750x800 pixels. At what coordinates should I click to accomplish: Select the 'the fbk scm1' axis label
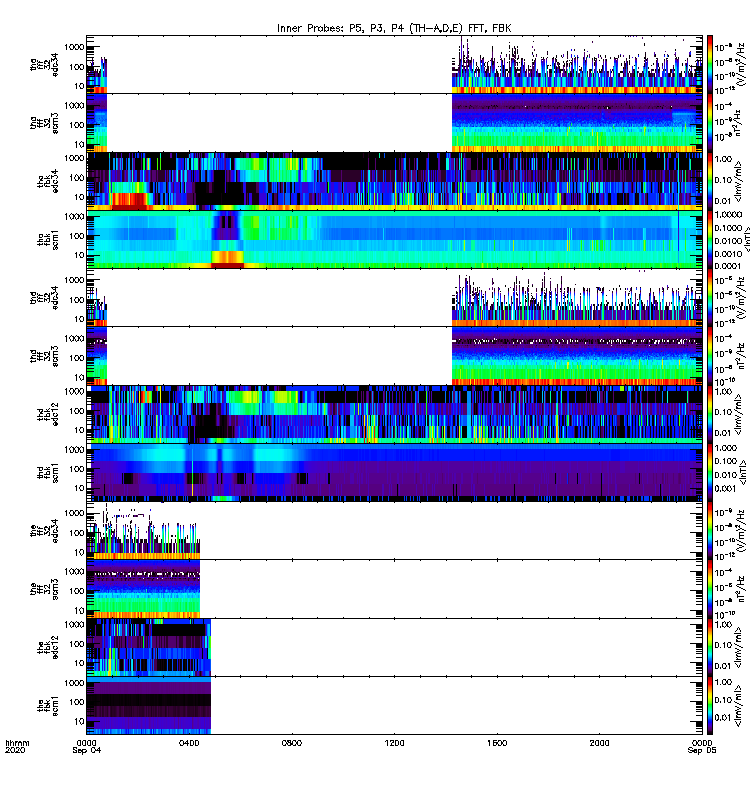(x=48, y=706)
